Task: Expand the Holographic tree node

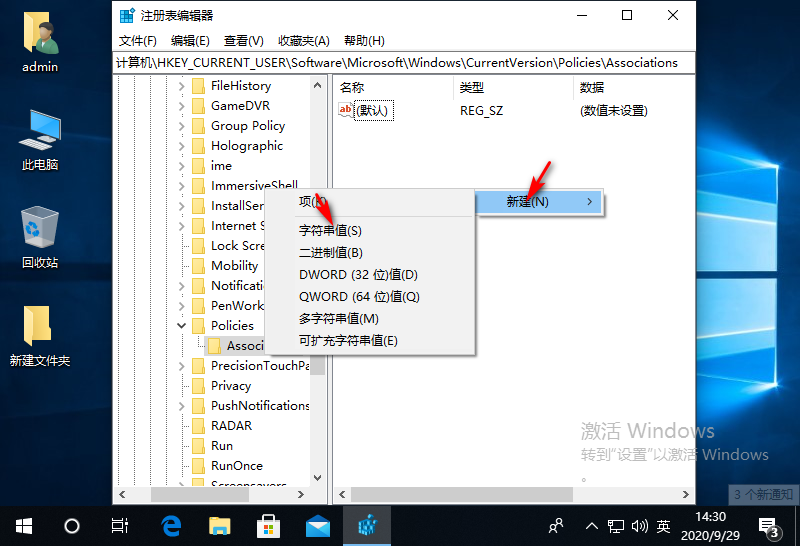Action: pos(182,146)
